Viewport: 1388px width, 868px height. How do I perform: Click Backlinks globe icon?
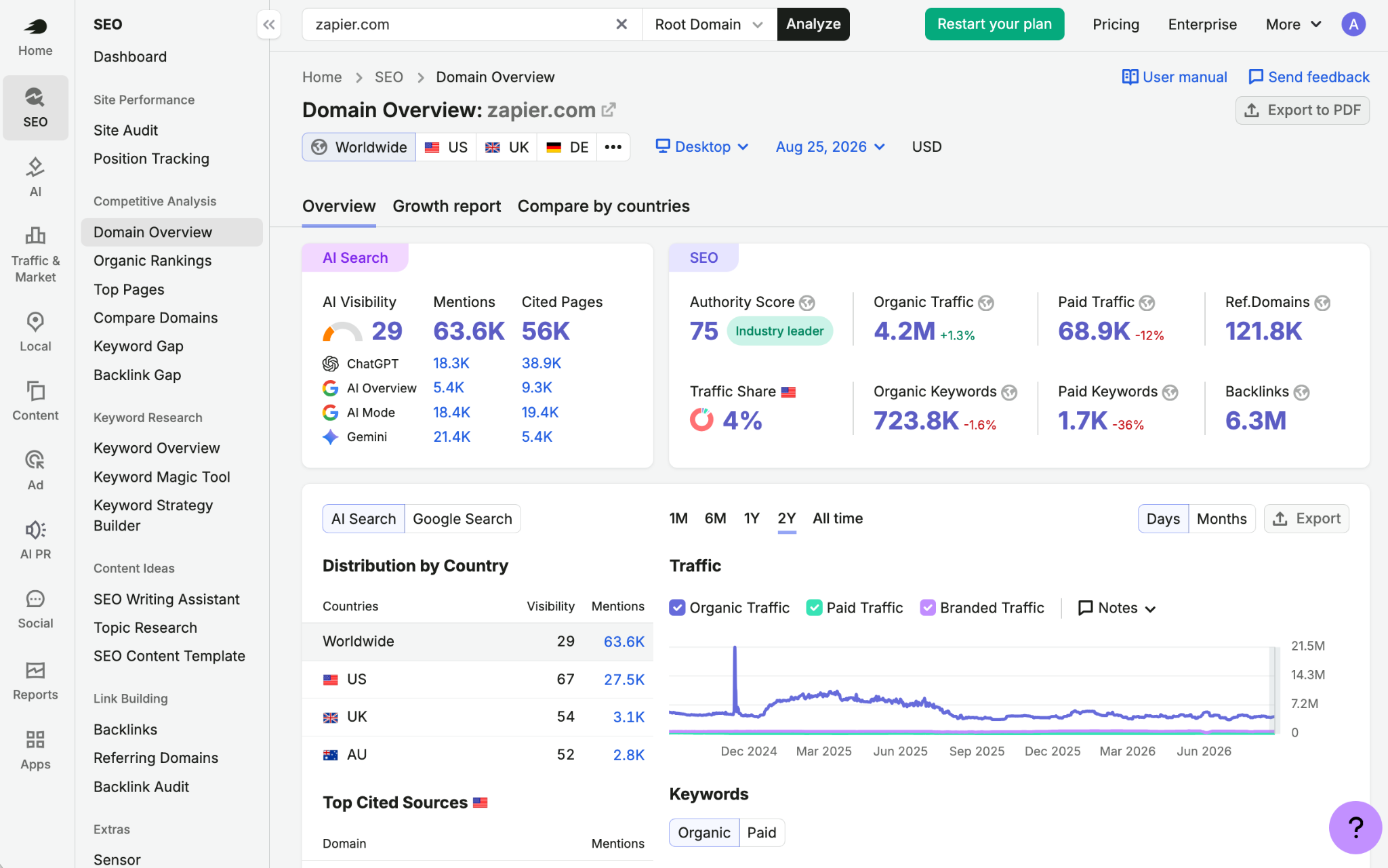point(1301,392)
